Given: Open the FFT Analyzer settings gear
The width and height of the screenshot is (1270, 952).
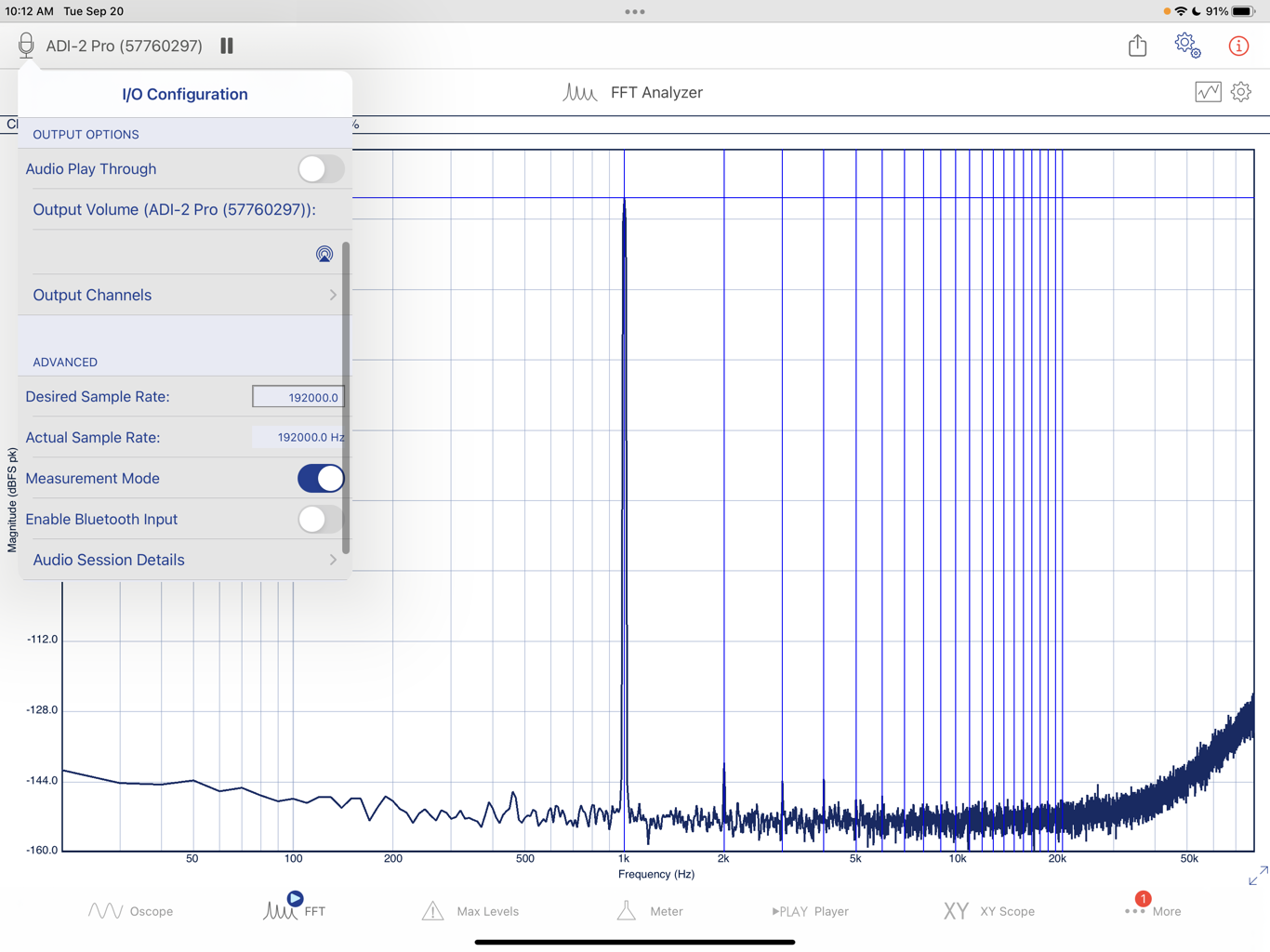Looking at the screenshot, I should (x=1240, y=92).
